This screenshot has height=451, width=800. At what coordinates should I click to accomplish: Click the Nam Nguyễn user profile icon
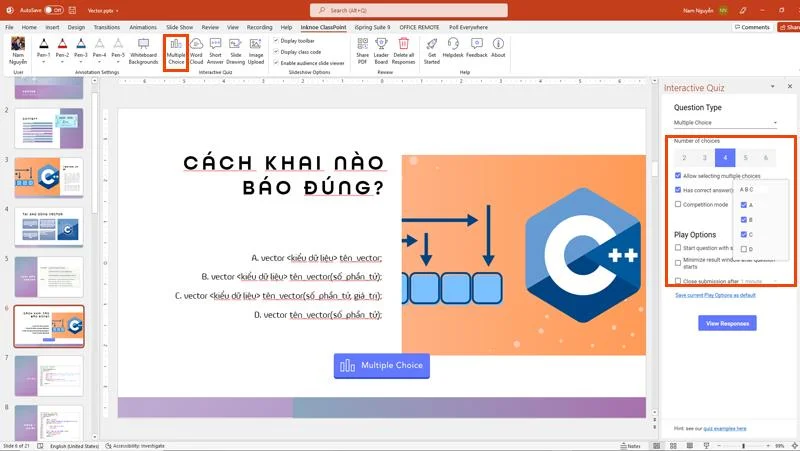pyautogui.click(x=18, y=51)
